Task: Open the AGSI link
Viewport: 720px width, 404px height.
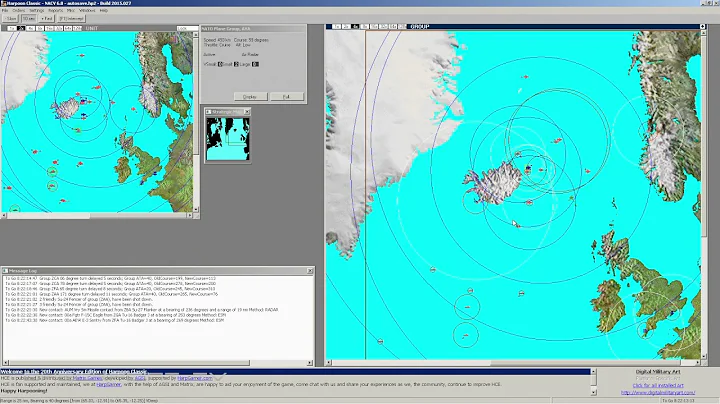Action: click(x=140, y=378)
